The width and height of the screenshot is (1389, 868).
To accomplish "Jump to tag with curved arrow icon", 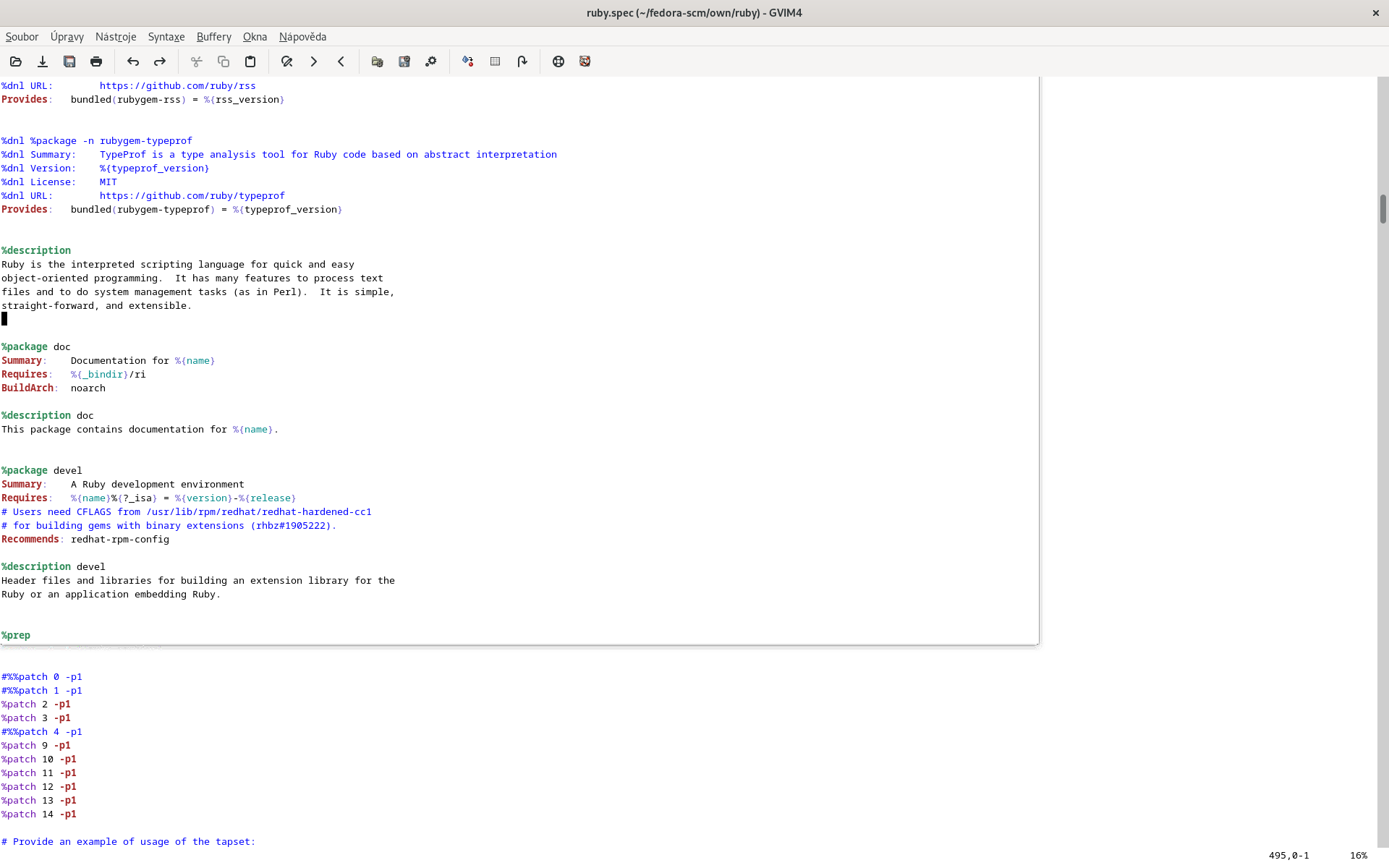I will (x=522, y=61).
